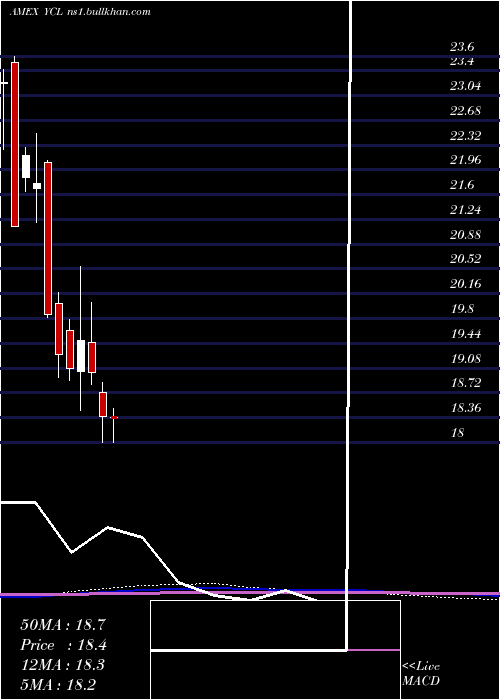The image size is (500, 700).
Task: Click the 23.6 price axis label
Action: [462, 47]
